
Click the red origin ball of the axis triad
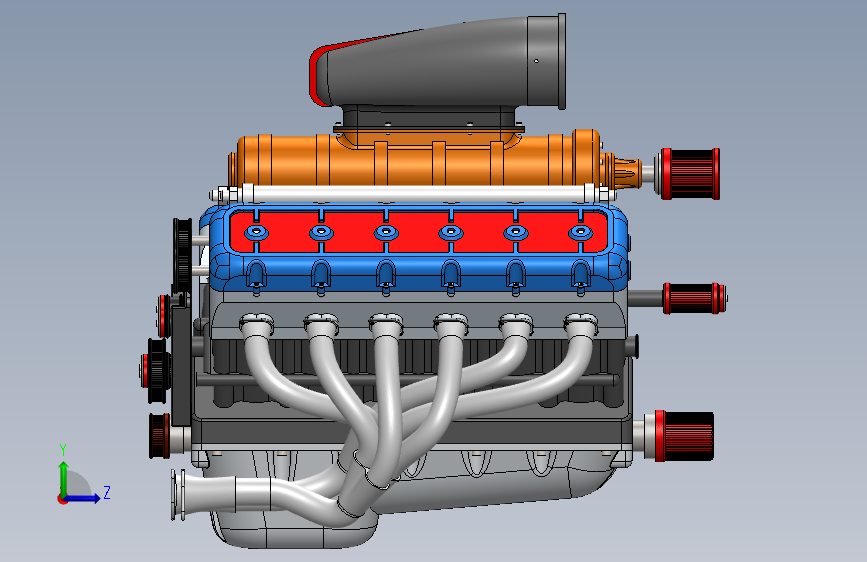62,499
